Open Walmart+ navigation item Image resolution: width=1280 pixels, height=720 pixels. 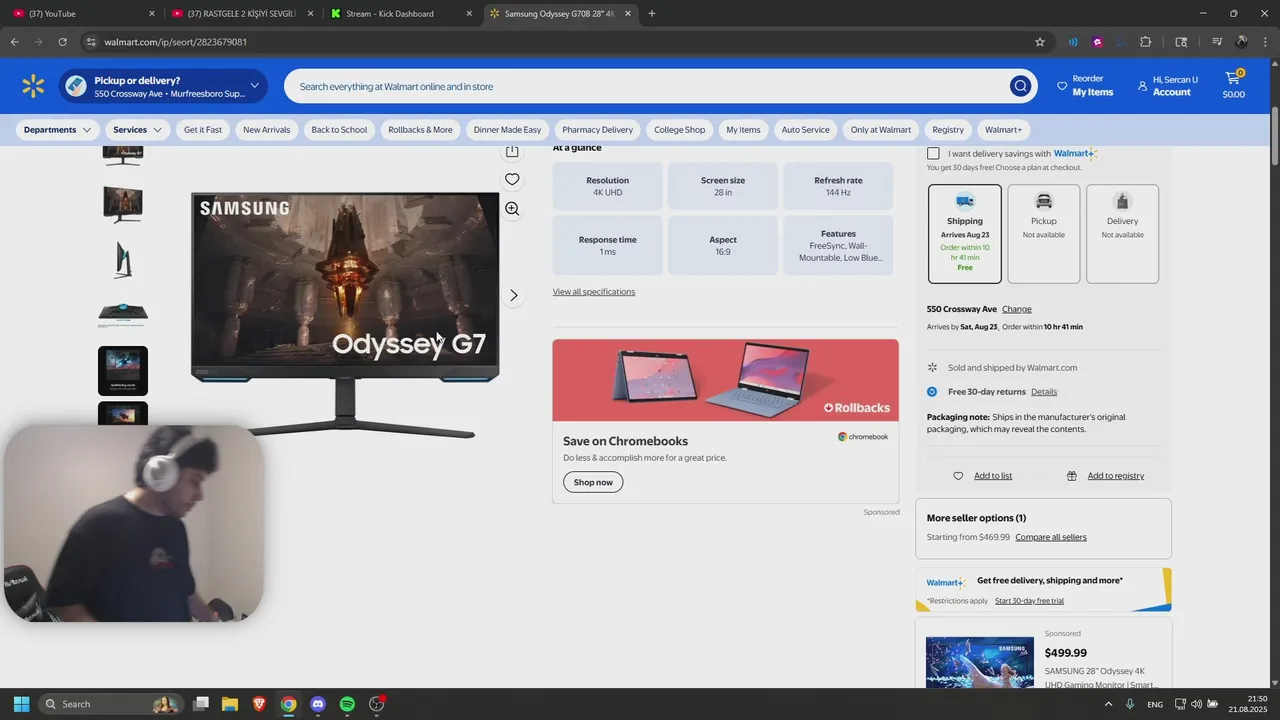(x=1004, y=130)
